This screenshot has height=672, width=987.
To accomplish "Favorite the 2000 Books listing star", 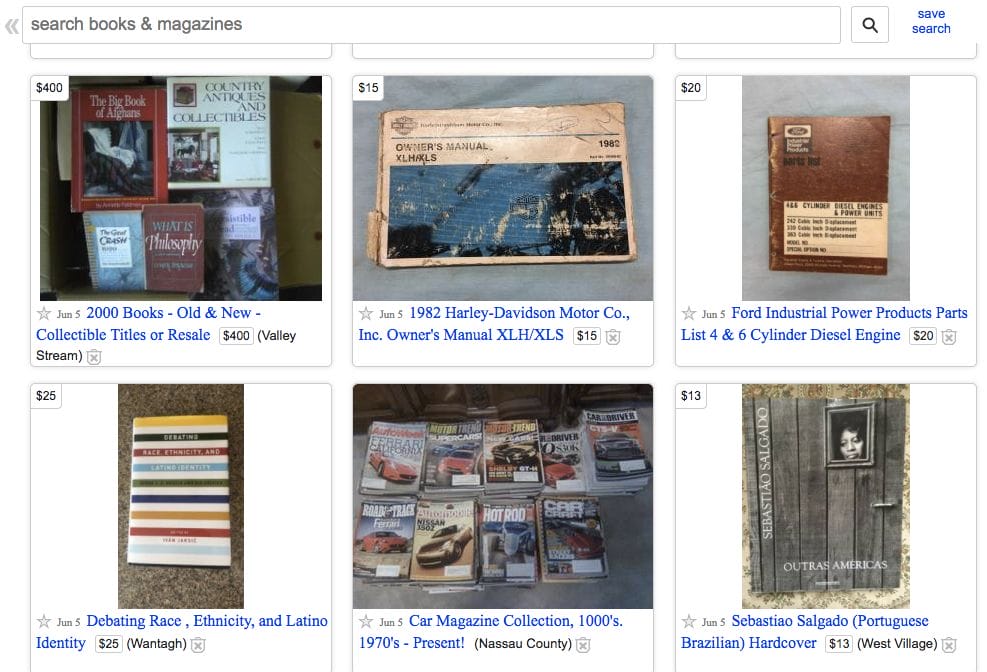I will click(x=43, y=313).
